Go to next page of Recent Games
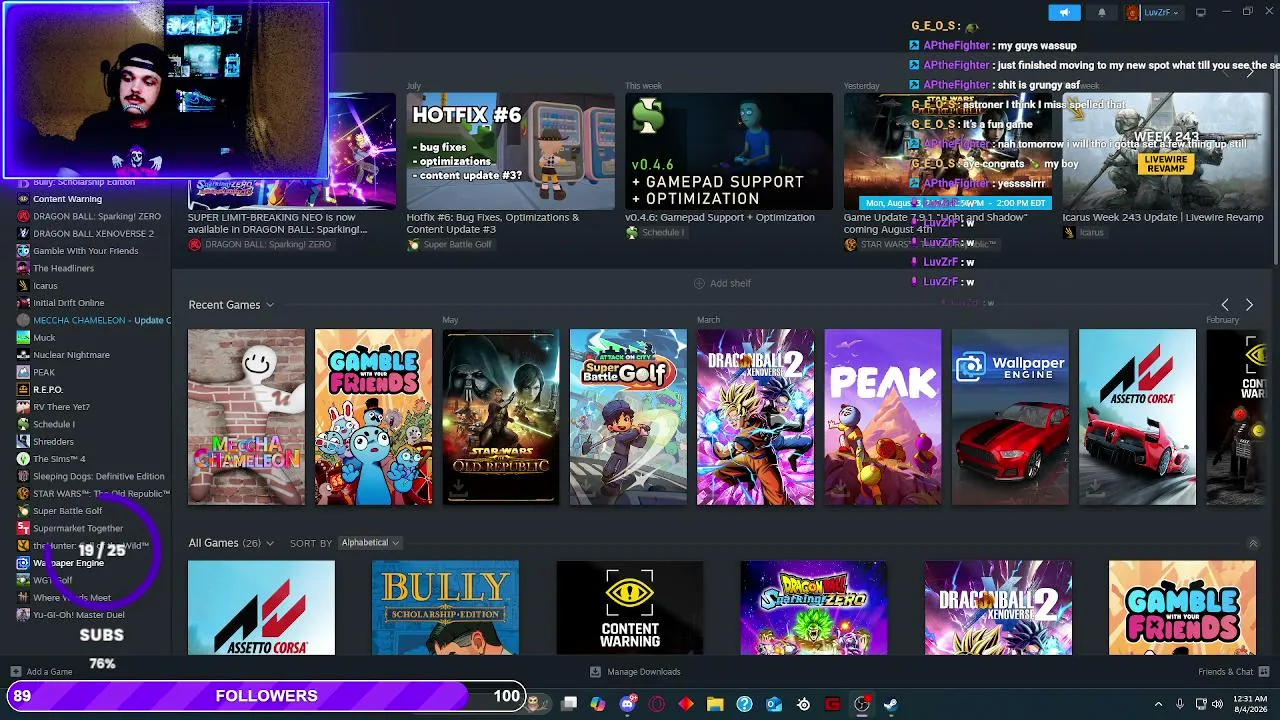Image resolution: width=1280 pixels, height=720 pixels. pyautogui.click(x=1249, y=304)
